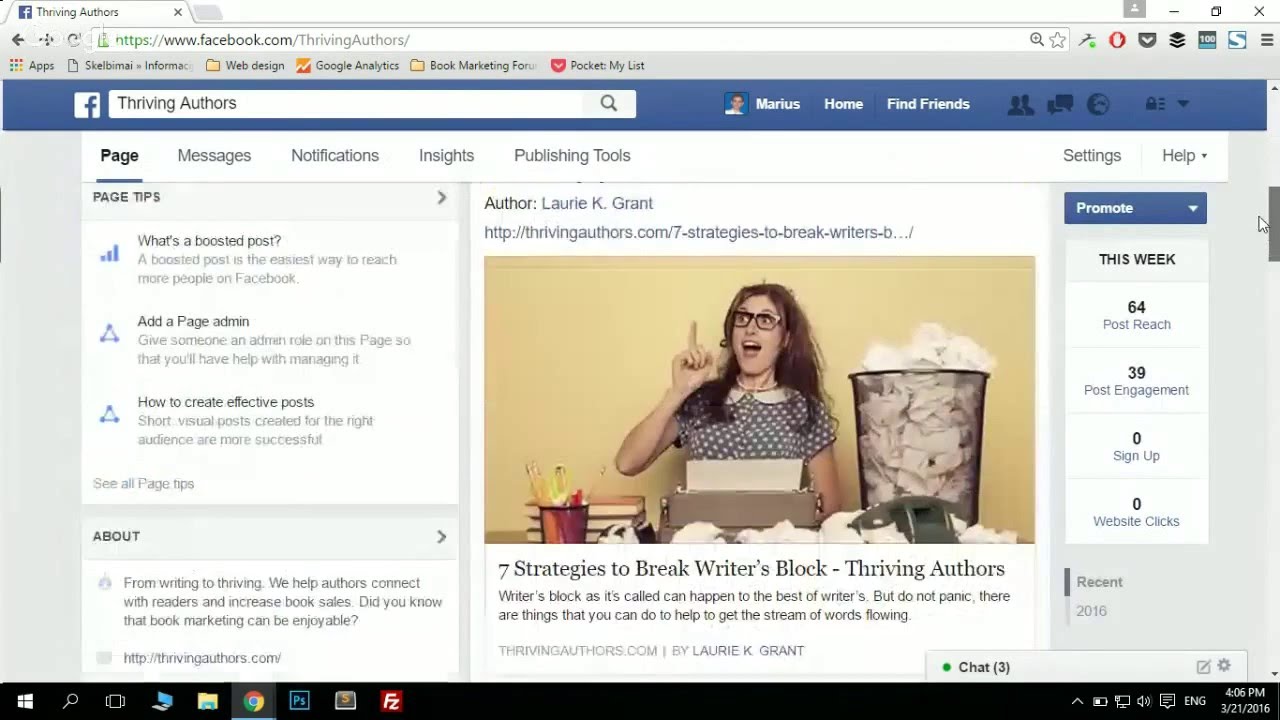Open the Skelbimai bookmark
The height and width of the screenshot is (720, 1280).
click(130, 66)
